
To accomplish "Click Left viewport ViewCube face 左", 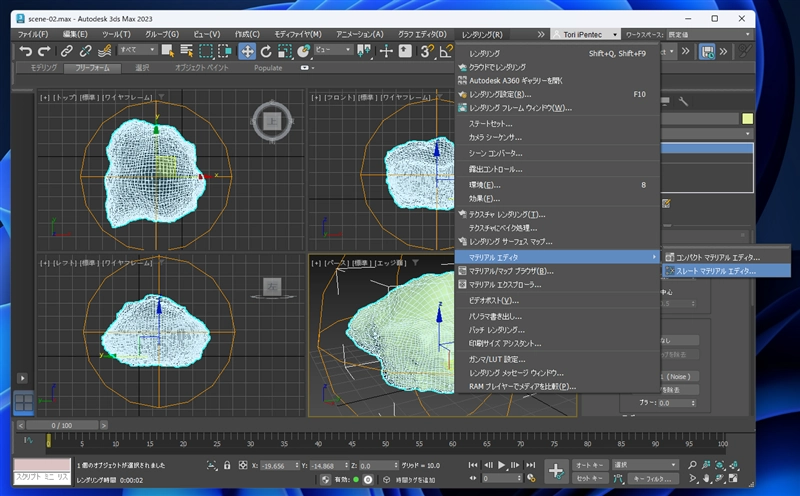I will (x=272, y=286).
